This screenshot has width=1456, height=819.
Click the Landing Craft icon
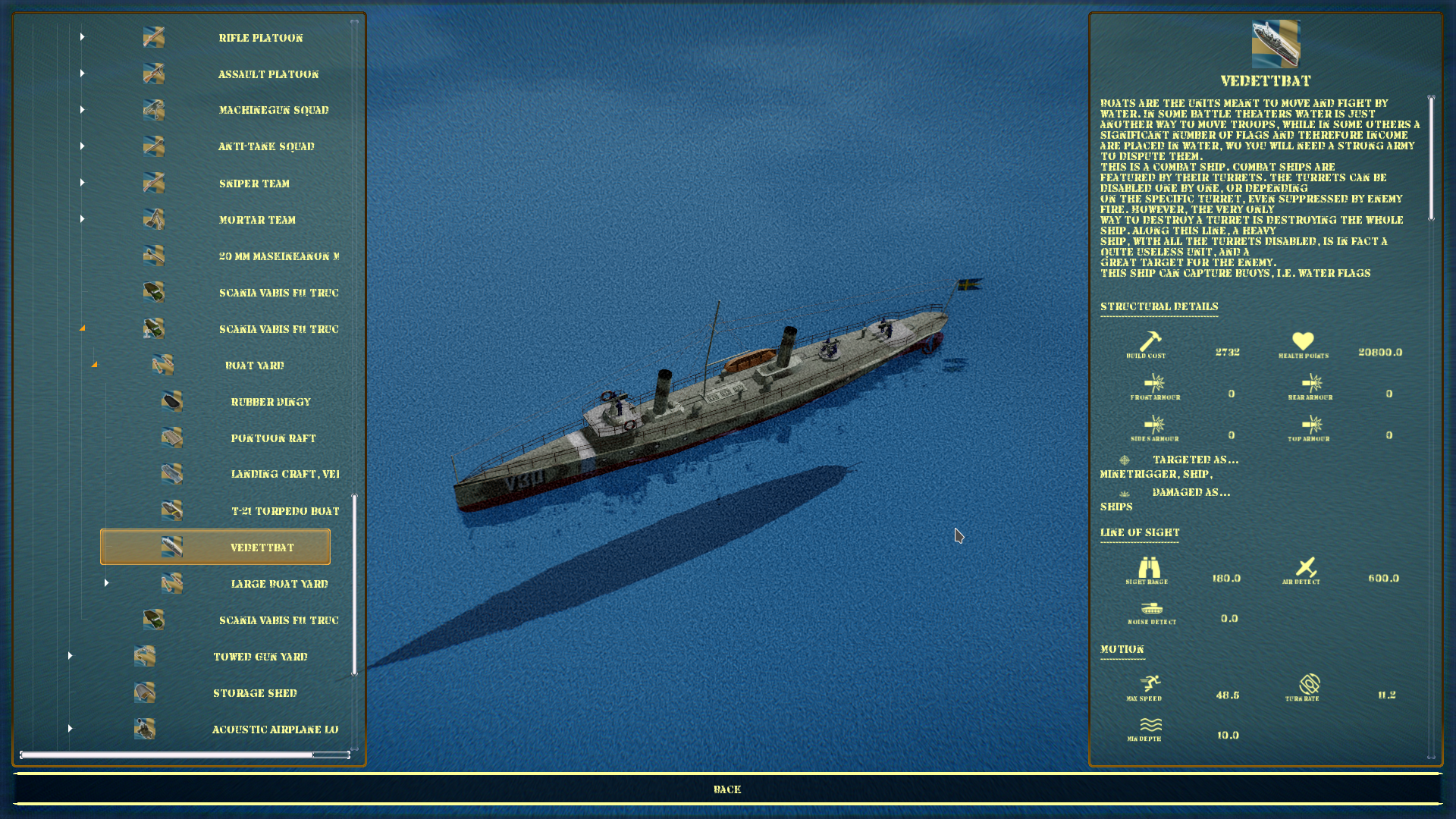(172, 474)
